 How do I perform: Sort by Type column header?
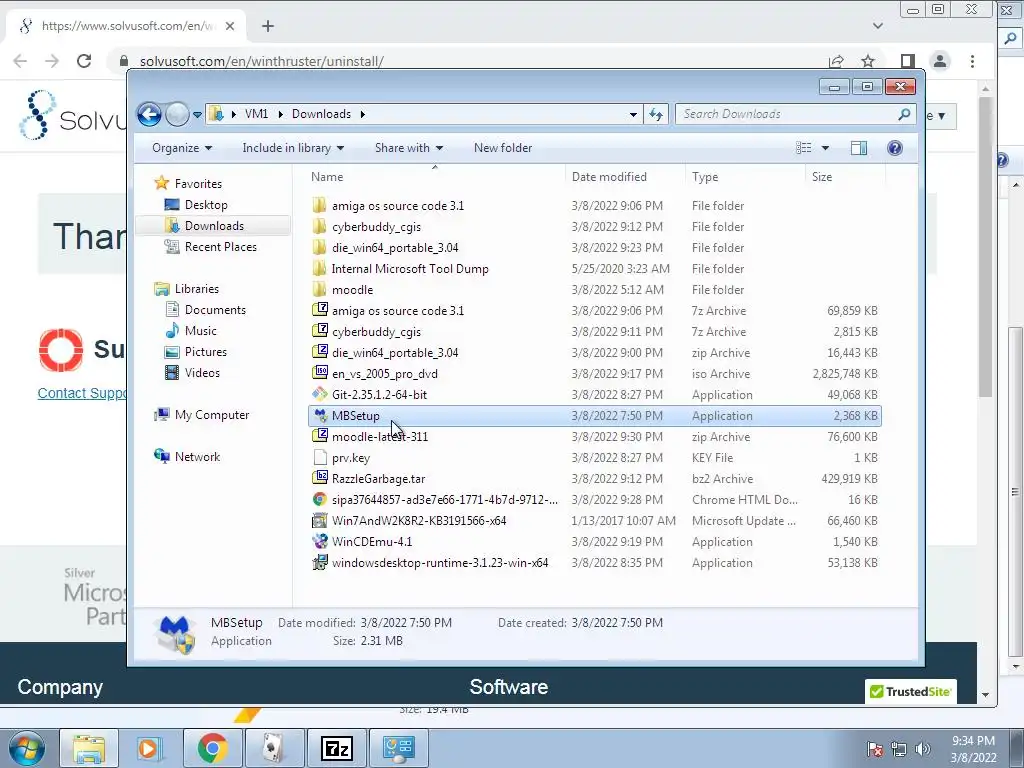point(705,177)
